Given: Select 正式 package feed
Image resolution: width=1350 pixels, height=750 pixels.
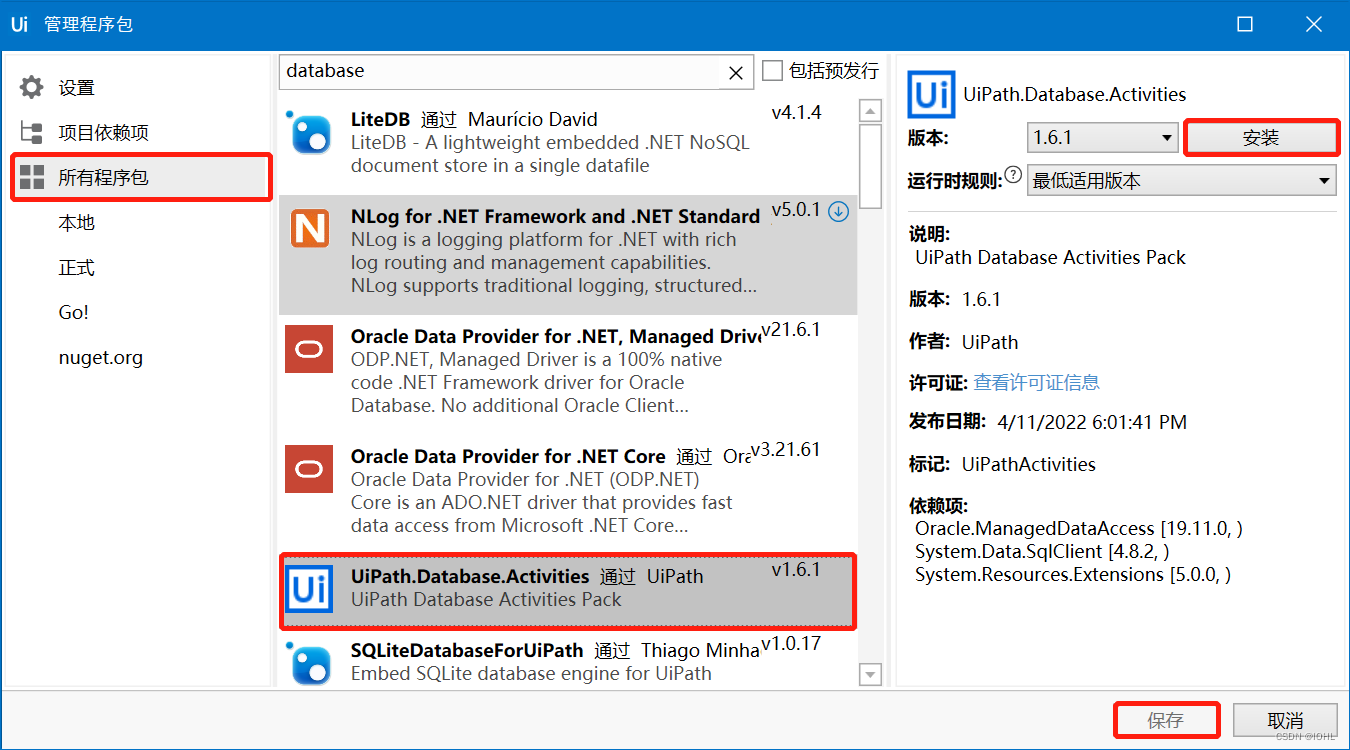Looking at the screenshot, I should [x=76, y=268].
